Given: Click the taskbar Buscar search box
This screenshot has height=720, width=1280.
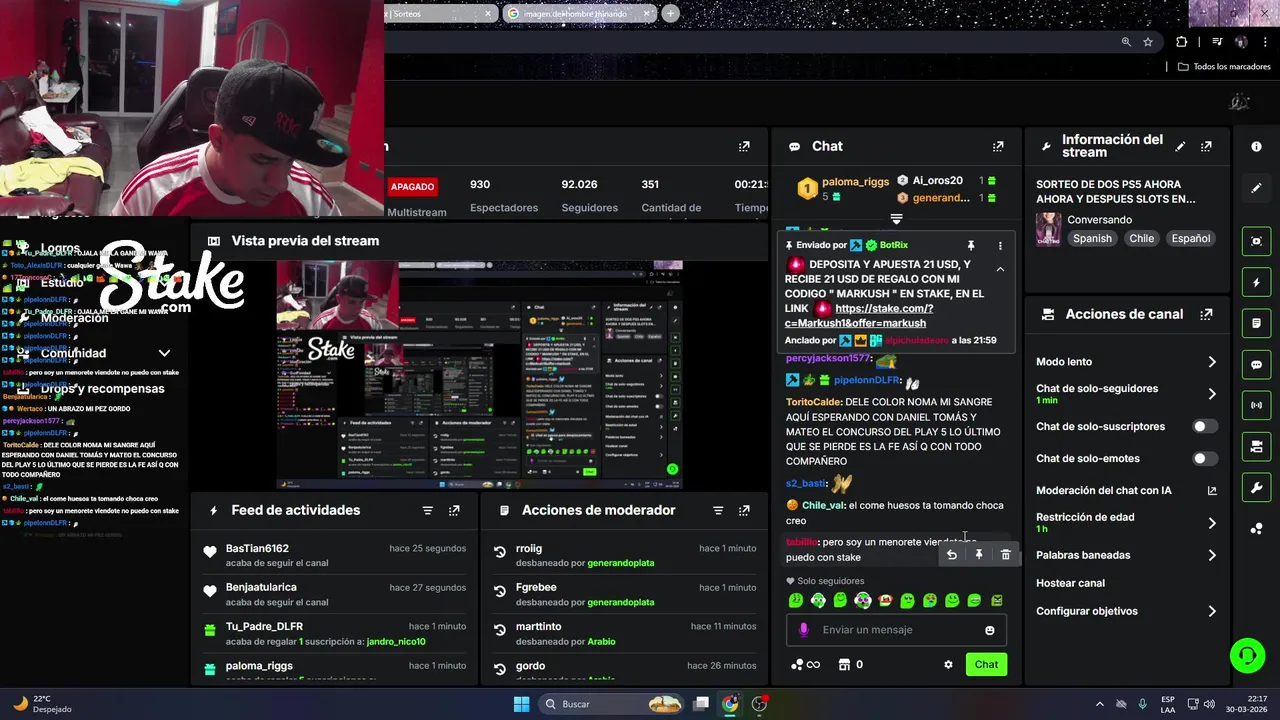Looking at the screenshot, I should pyautogui.click(x=612, y=704).
